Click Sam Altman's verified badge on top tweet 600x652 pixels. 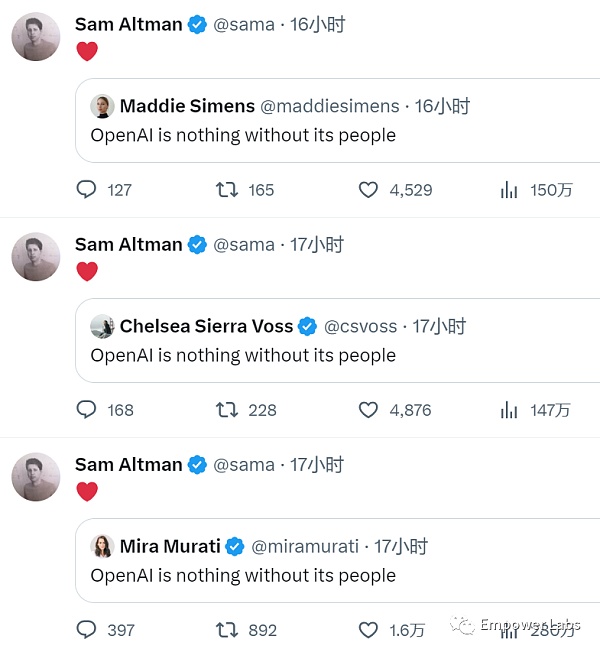[198, 25]
